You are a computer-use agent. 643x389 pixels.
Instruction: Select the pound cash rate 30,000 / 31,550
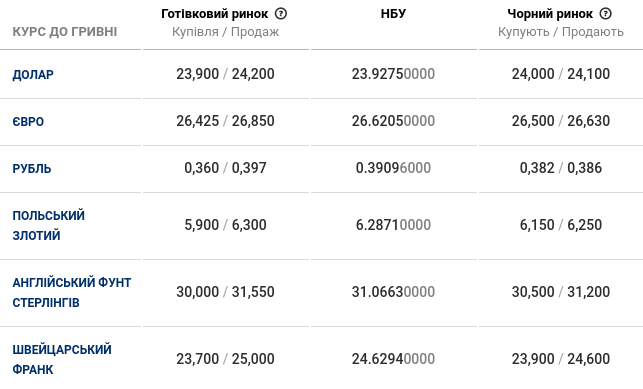click(x=225, y=292)
